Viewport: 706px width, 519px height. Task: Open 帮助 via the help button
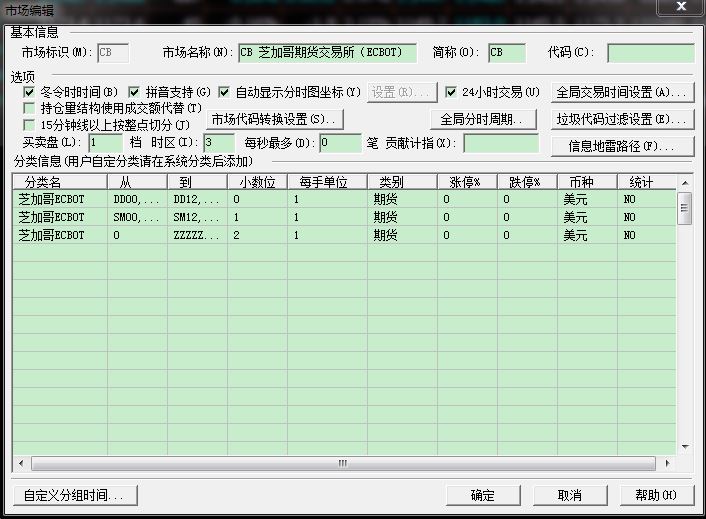point(655,495)
